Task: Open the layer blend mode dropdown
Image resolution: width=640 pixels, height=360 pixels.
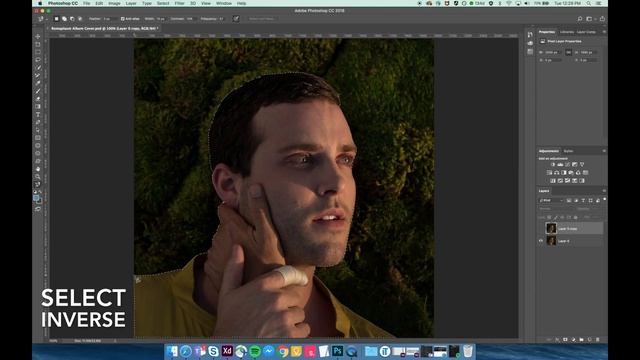Action: (x=555, y=209)
